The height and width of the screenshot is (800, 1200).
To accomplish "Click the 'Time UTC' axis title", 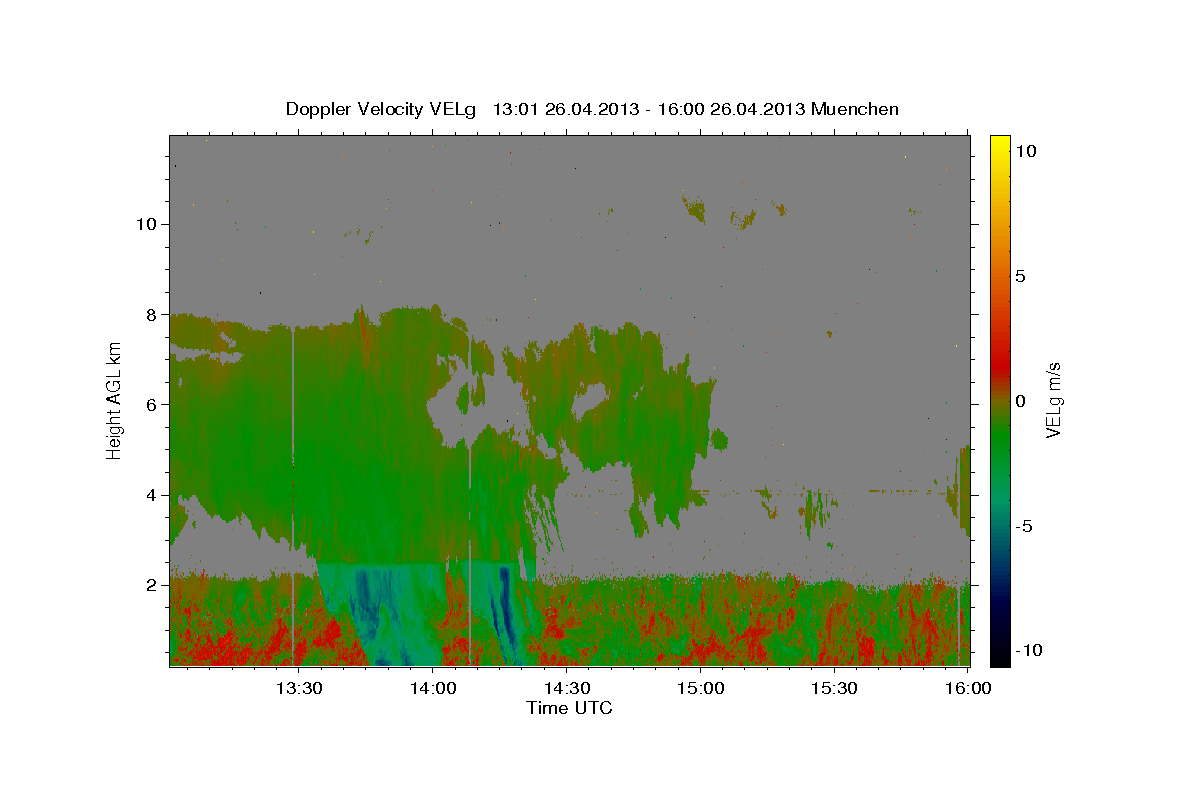I will point(569,708).
